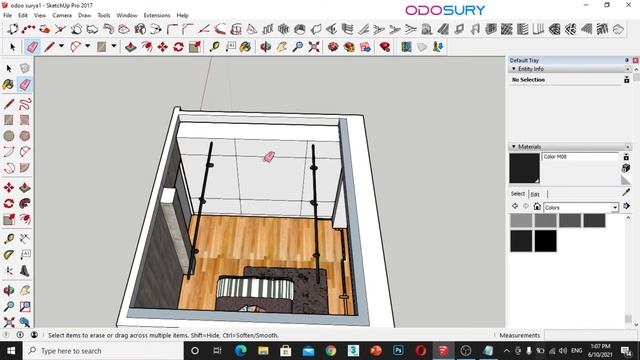Open the Extensions menu
The width and height of the screenshot is (640, 360).
[157, 16]
